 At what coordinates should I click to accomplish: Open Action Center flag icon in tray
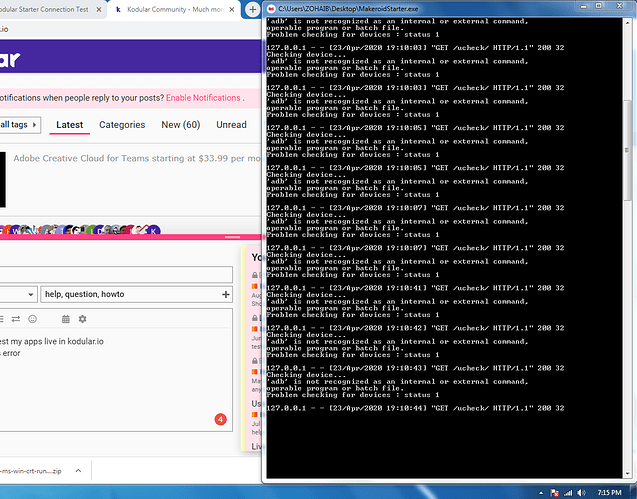(x=555, y=492)
